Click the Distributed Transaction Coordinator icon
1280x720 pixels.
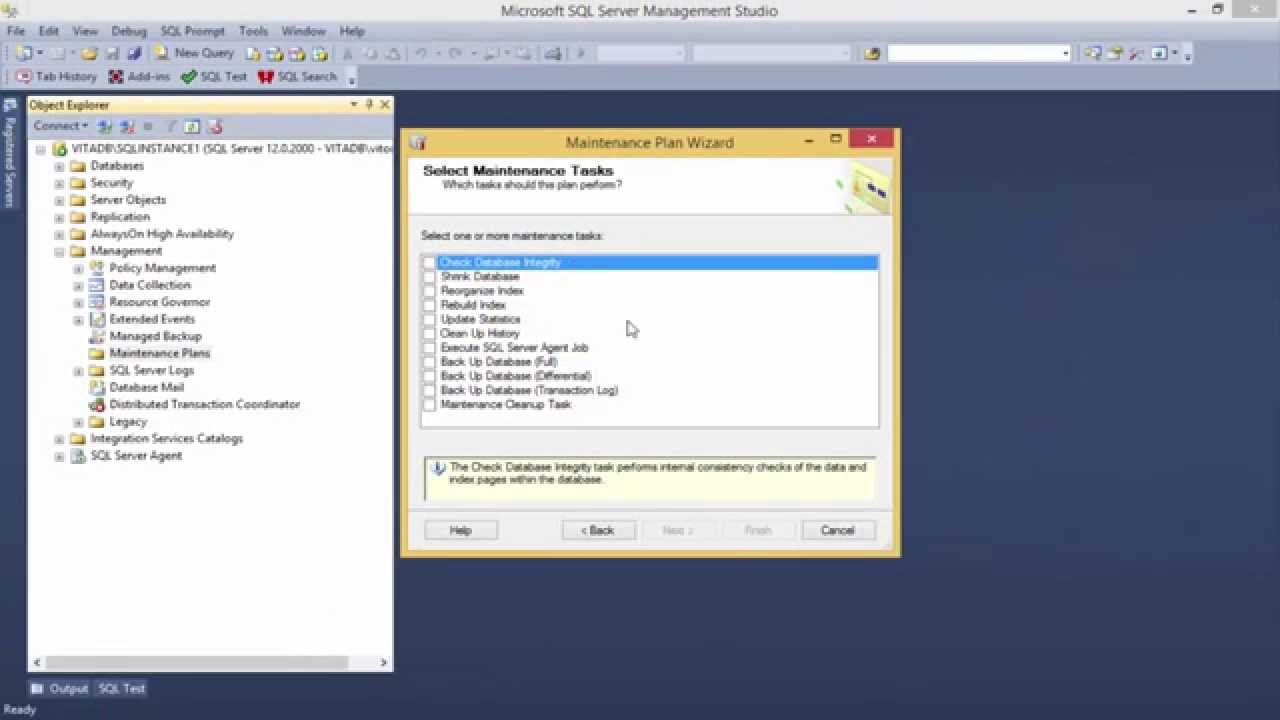pos(97,404)
